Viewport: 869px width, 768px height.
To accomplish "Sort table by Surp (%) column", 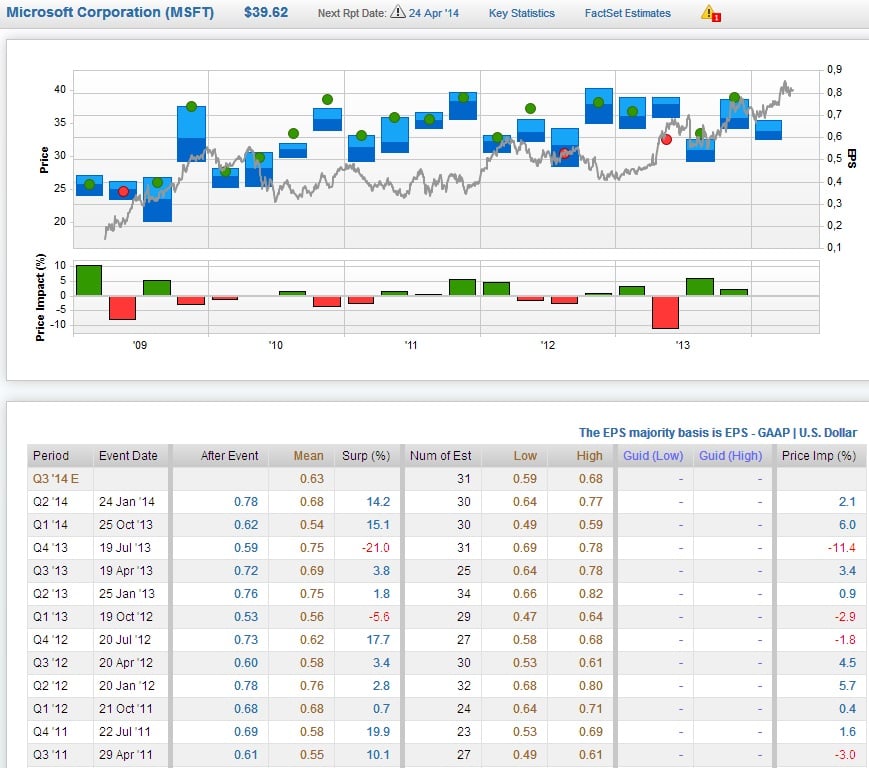I will pos(364,455).
